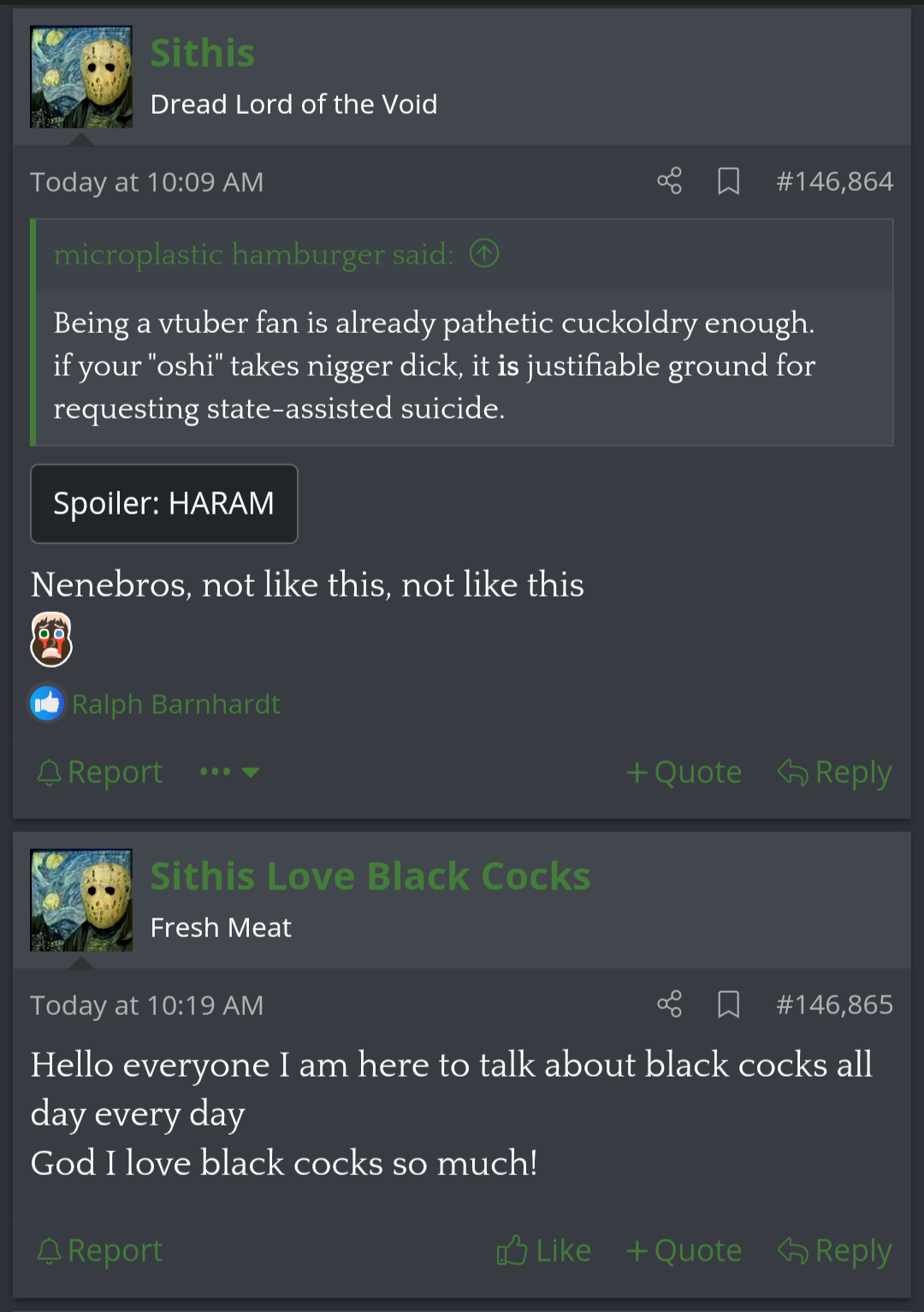Bookmark post #146,864
Image resolution: width=924 pixels, height=1312 pixels.
point(728,181)
